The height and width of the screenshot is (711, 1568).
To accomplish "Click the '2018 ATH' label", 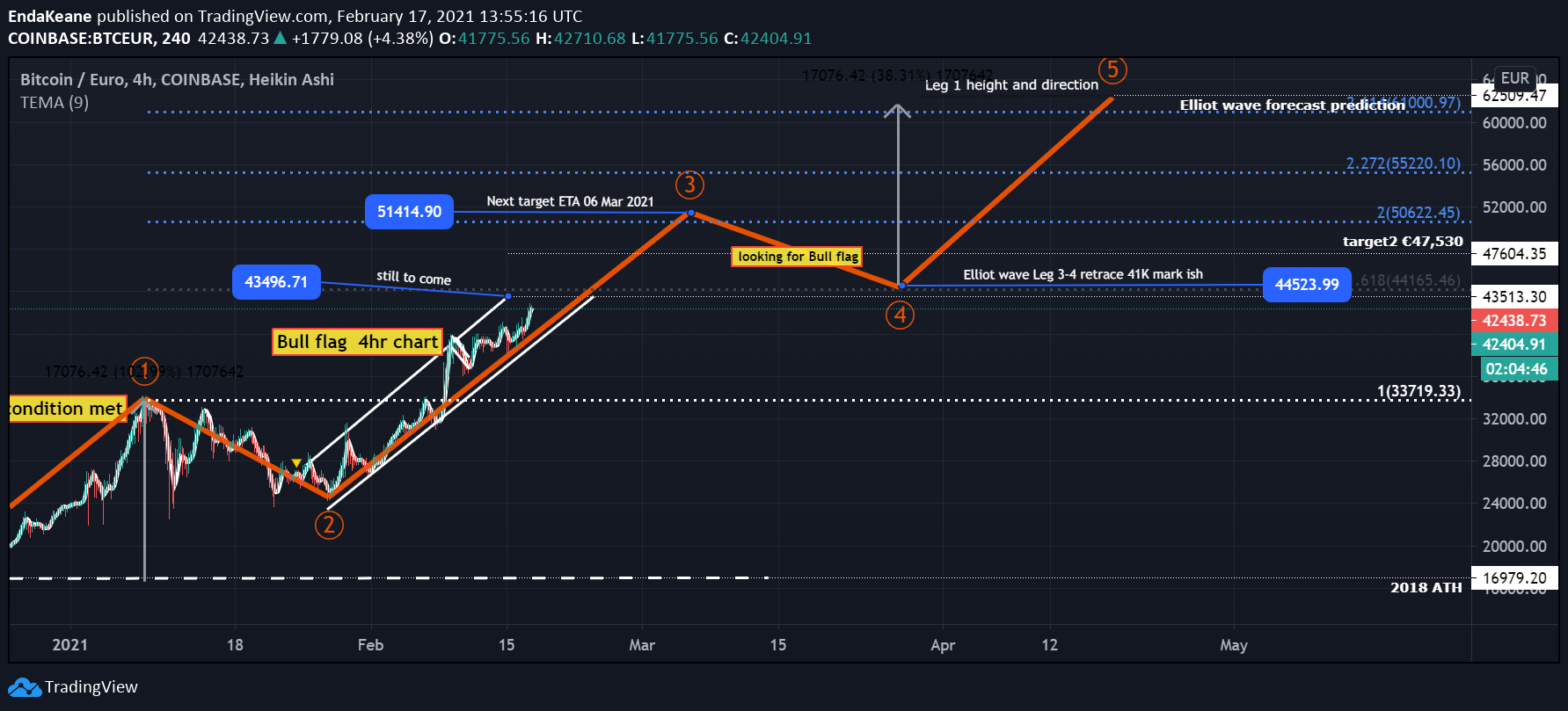I will [1426, 587].
